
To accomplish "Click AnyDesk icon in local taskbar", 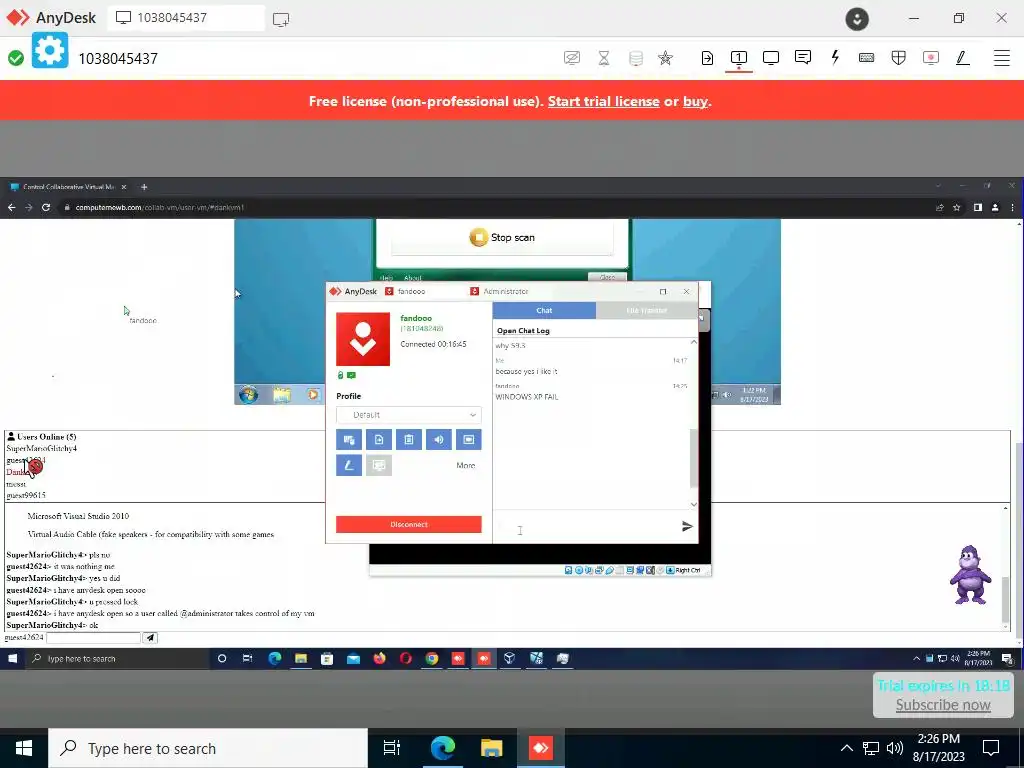I will (541, 748).
